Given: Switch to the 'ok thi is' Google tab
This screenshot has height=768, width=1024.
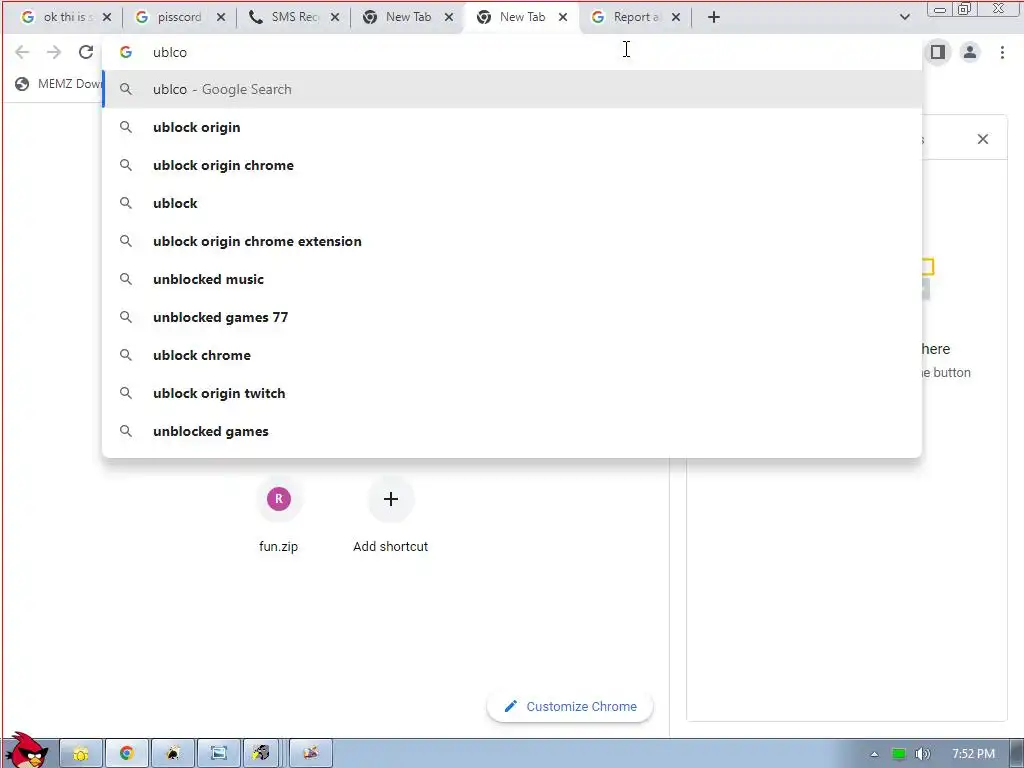Looking at the screenshot, I should [59, 18].
